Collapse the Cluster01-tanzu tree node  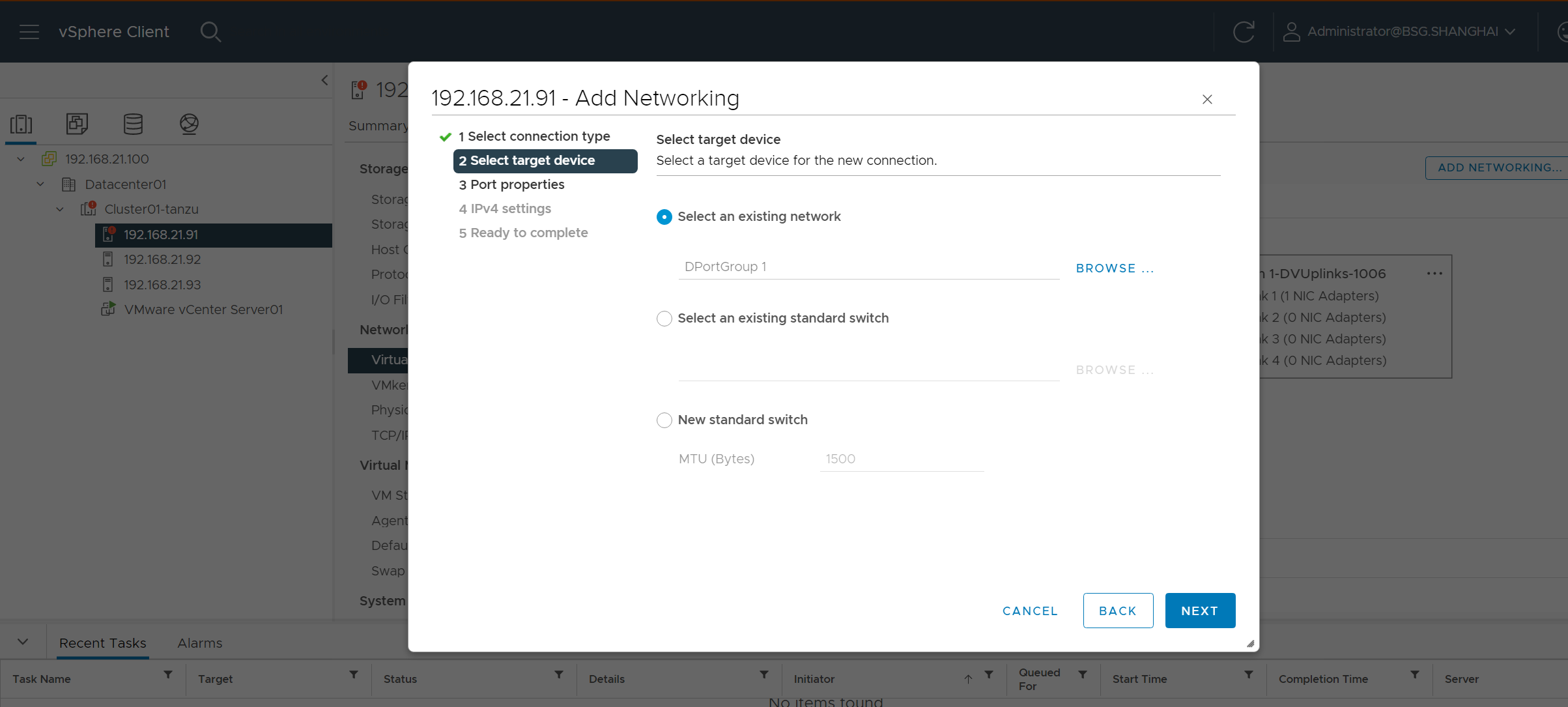(60, 209)
